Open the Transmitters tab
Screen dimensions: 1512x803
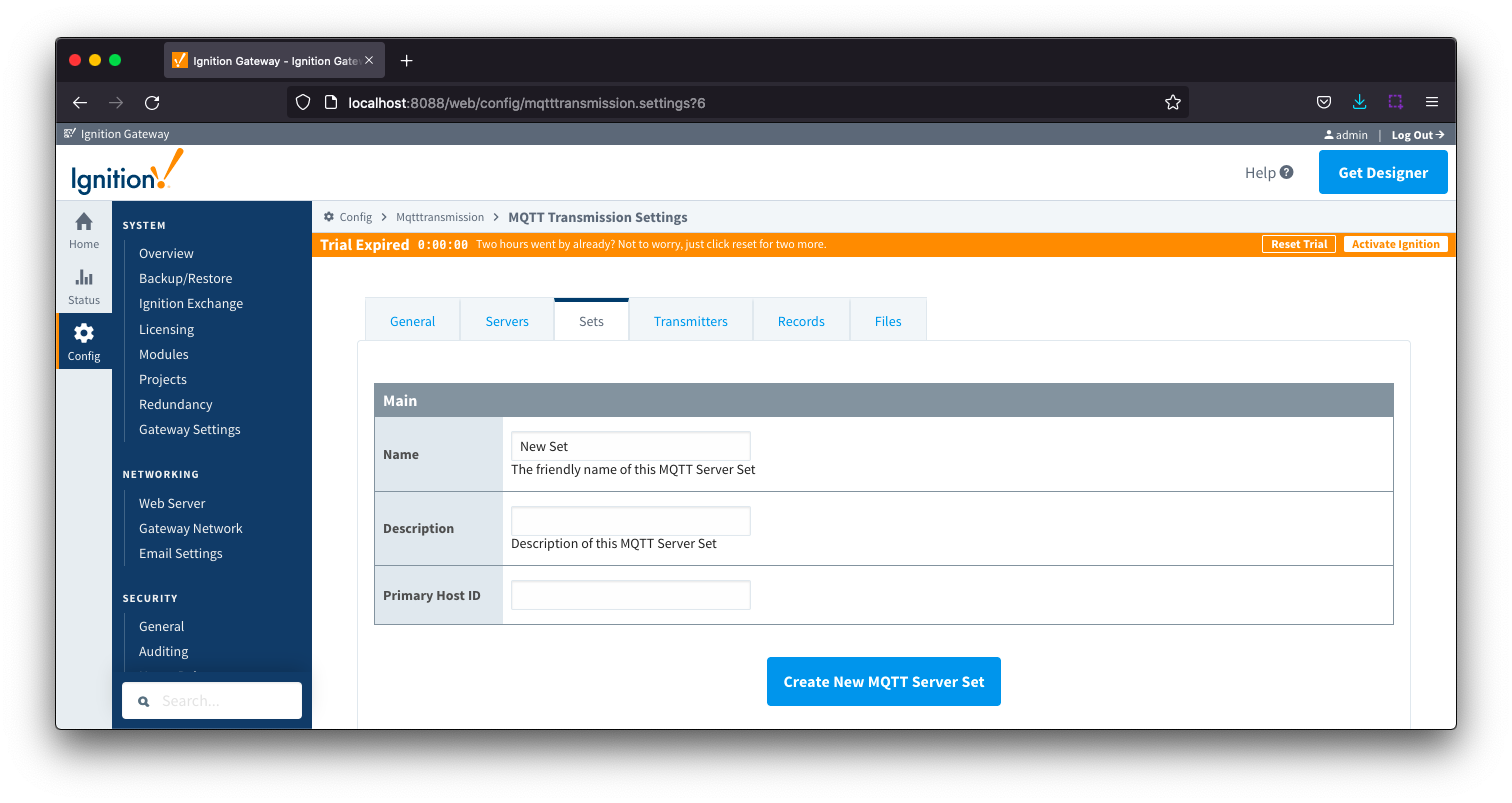tap(691, 321)
